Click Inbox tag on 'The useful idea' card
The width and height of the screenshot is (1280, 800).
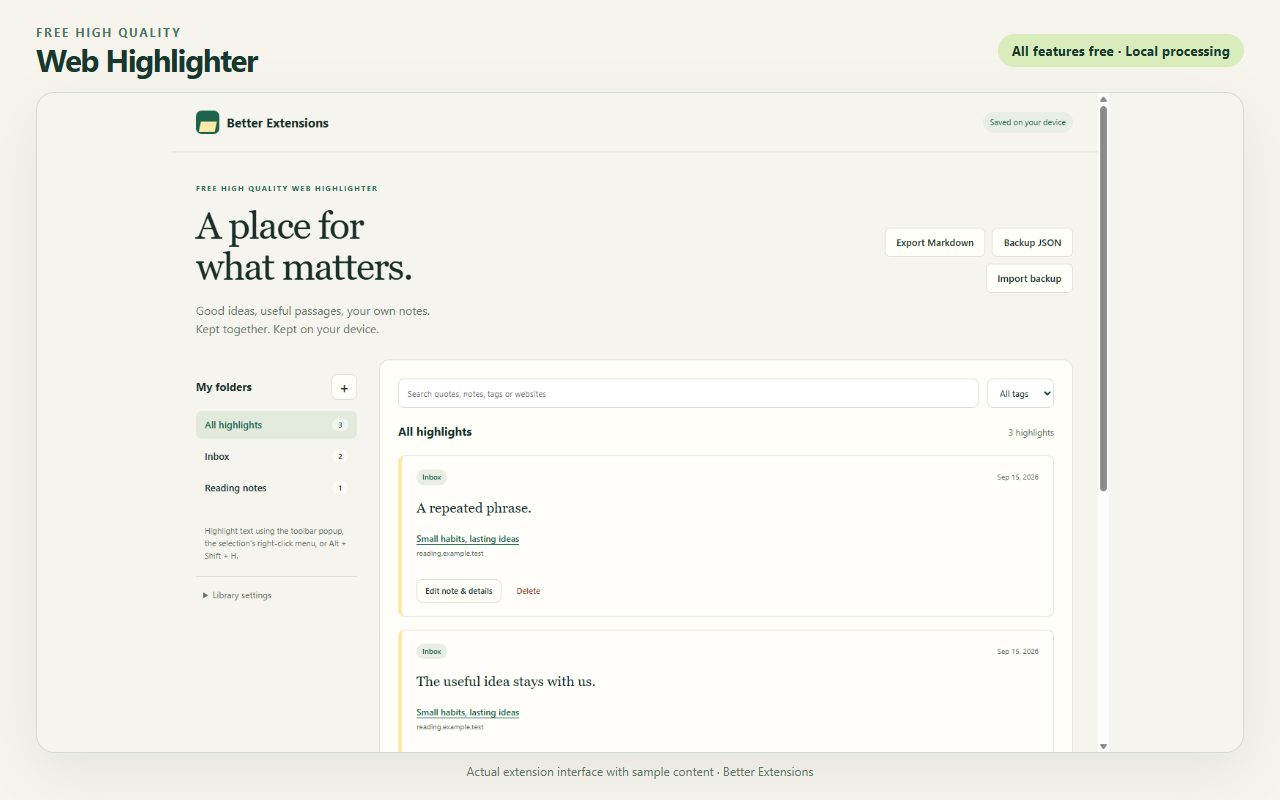point(432,651)
